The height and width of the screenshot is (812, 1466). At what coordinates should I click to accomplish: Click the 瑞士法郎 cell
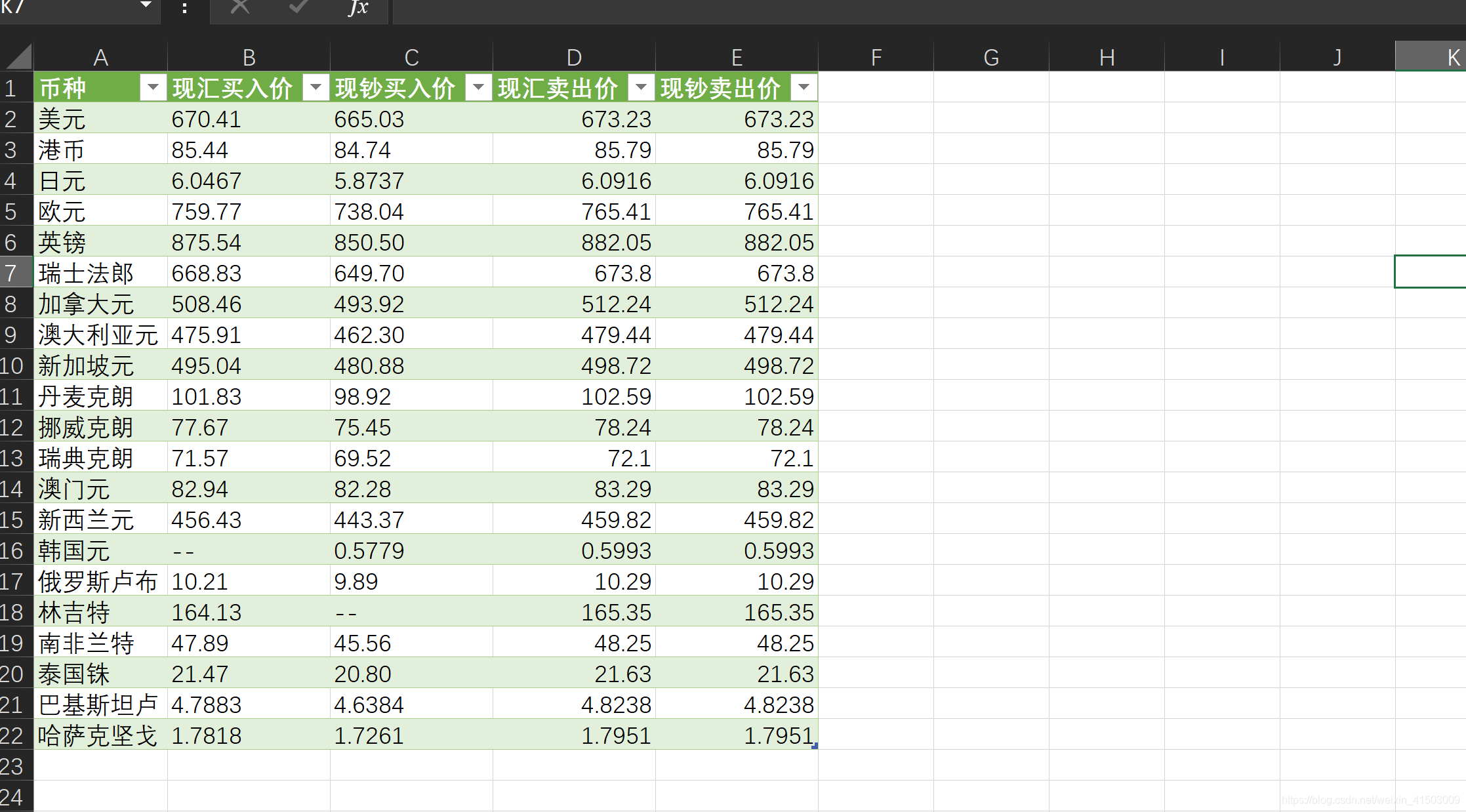coord(101,272)
